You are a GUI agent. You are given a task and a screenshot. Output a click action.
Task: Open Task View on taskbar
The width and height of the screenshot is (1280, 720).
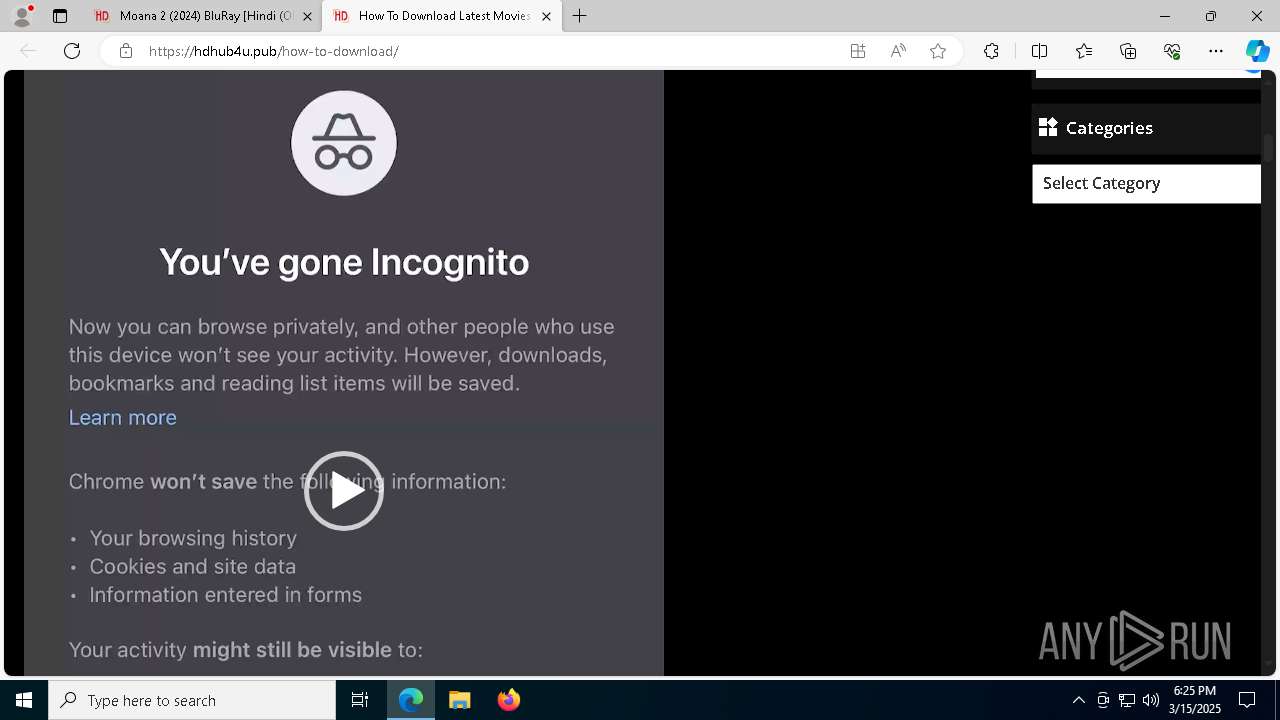tap(360, 700)
